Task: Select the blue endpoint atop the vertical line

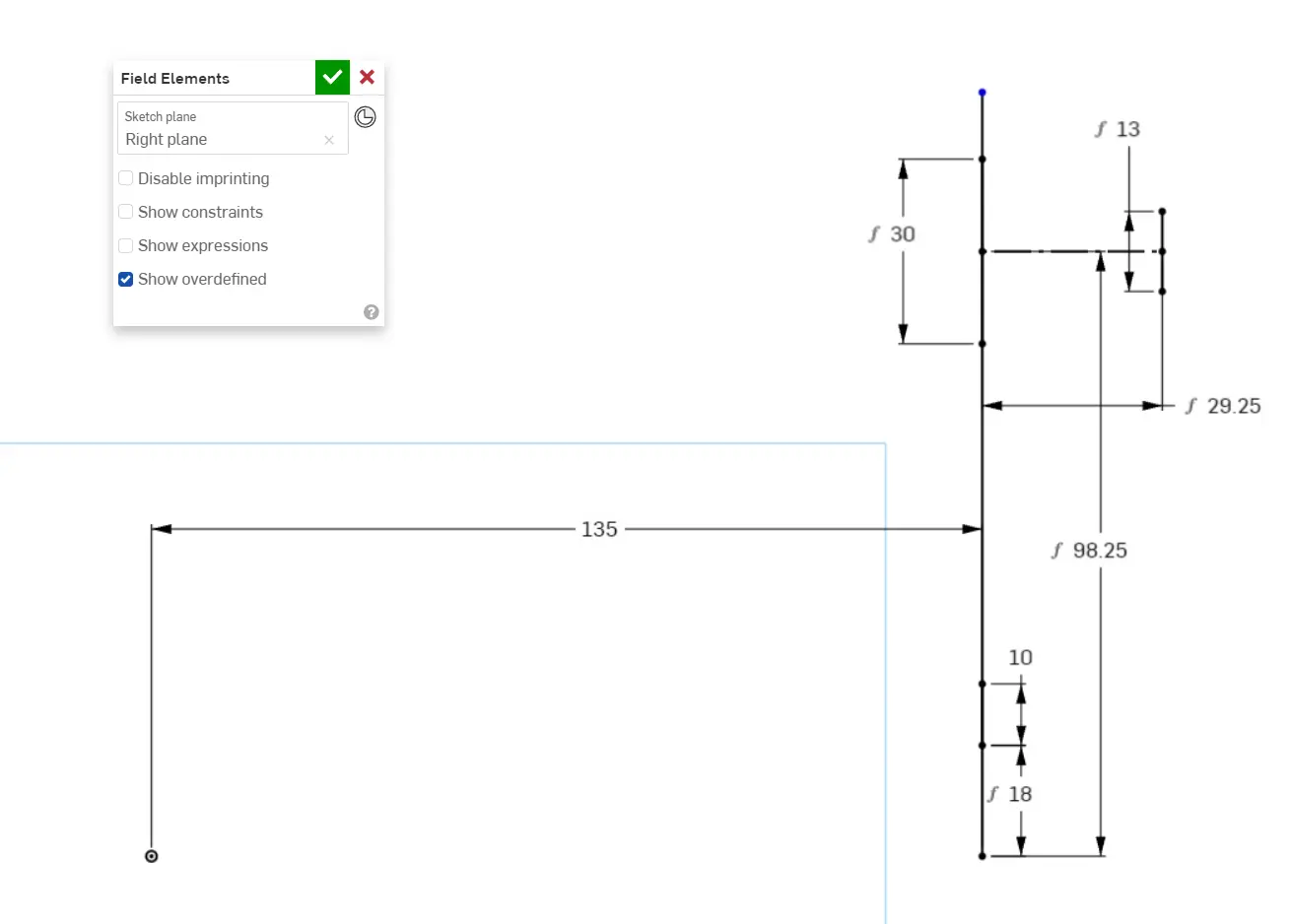Action: click(x=982, y=93)
